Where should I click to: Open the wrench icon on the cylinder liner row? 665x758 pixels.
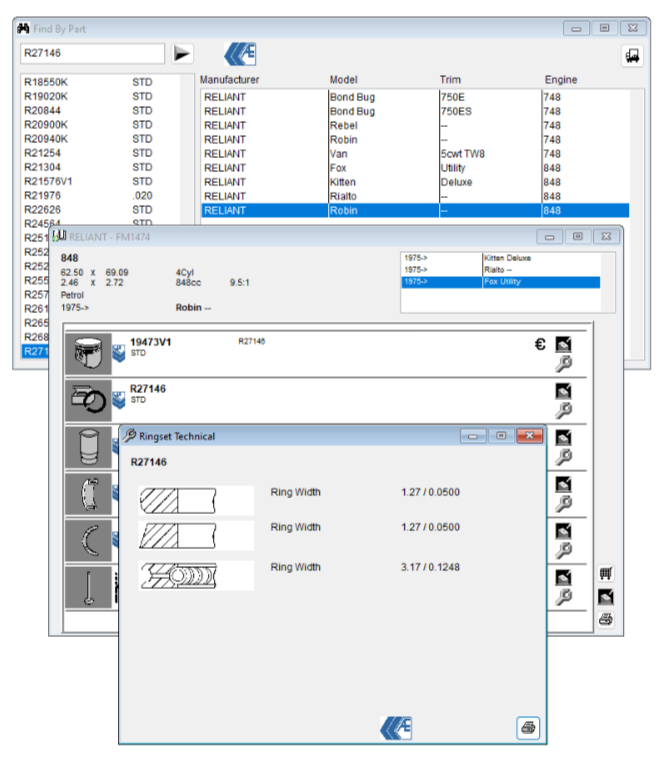point(563,457)
